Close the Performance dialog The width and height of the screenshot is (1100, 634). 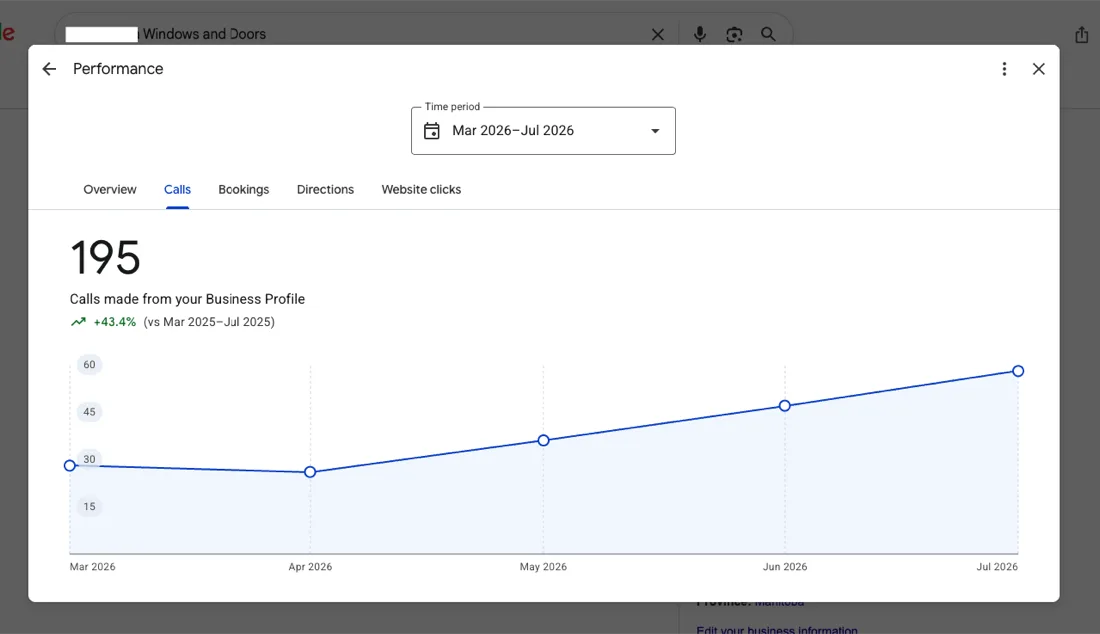pos(1038,69)
